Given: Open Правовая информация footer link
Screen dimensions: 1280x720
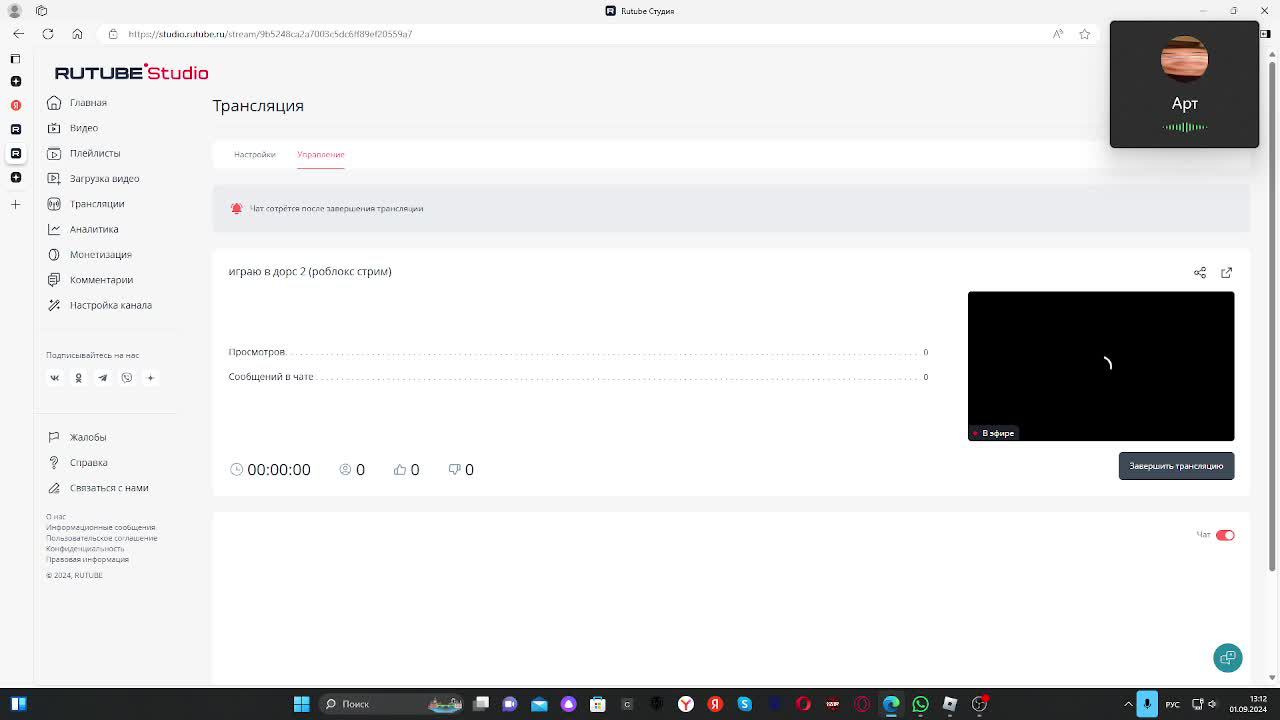Looking at the screenshot, I should pyautogui.click(x=87, y=559).
